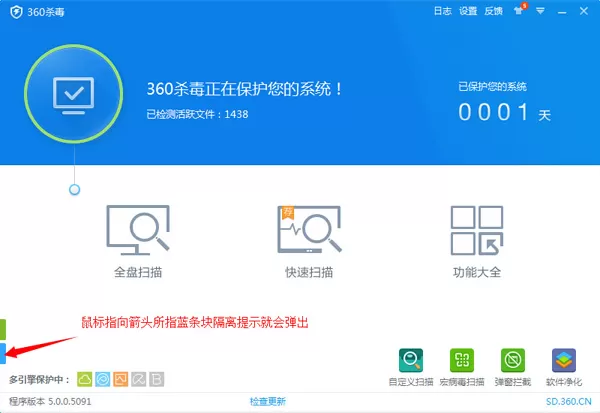600x413 pixels.
Task: Click the green cloud engine icon
Action: click(x=85, y=379)
